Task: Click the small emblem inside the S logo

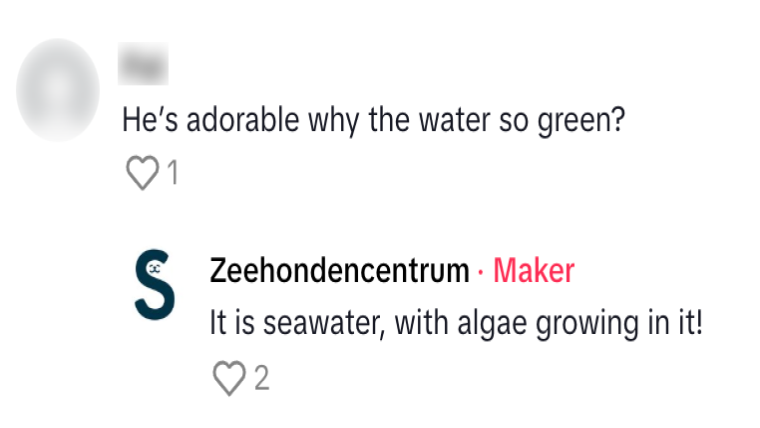Action: coord(153,268)
